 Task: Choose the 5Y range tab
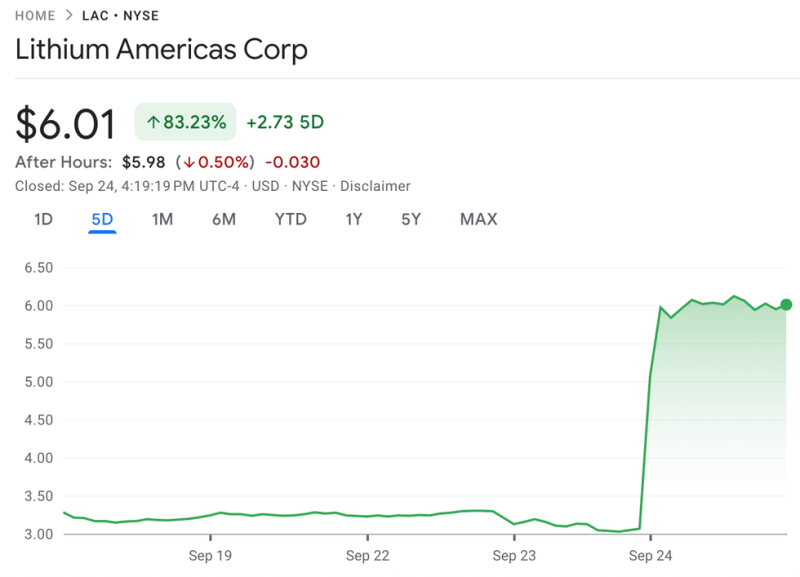(411, 219)
